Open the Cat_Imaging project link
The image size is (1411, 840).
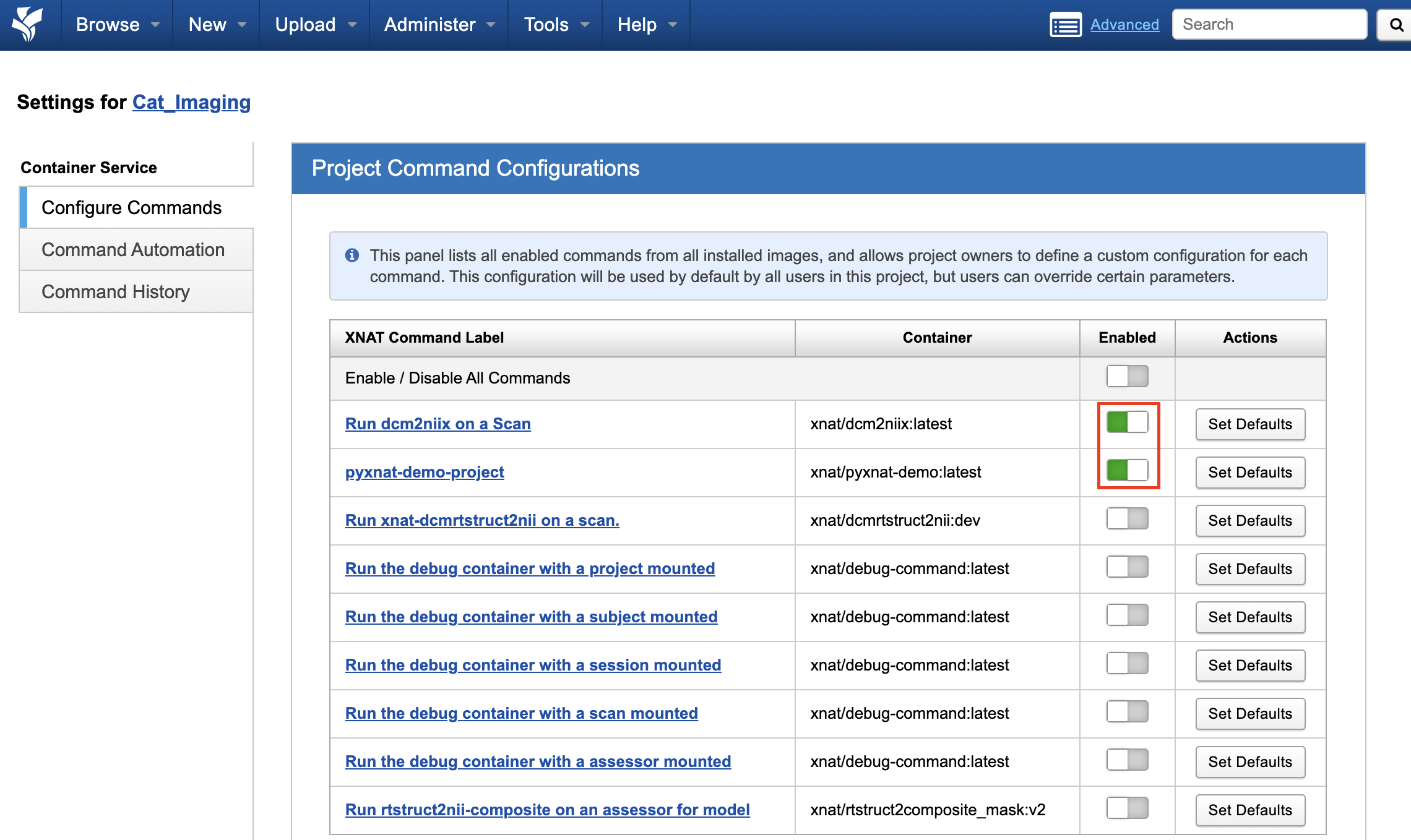coord(191,102)
